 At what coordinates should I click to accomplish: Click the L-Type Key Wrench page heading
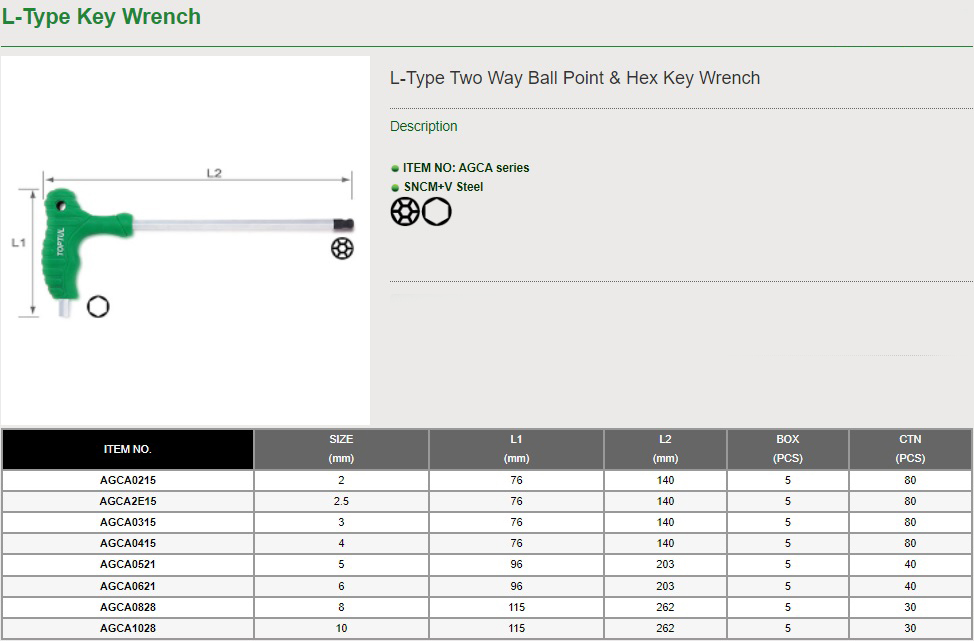click(101, 17)
